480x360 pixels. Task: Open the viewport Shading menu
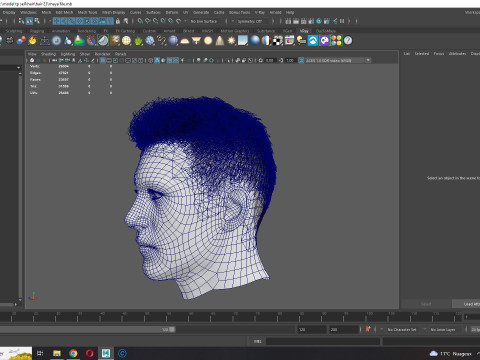pos(48,54)
